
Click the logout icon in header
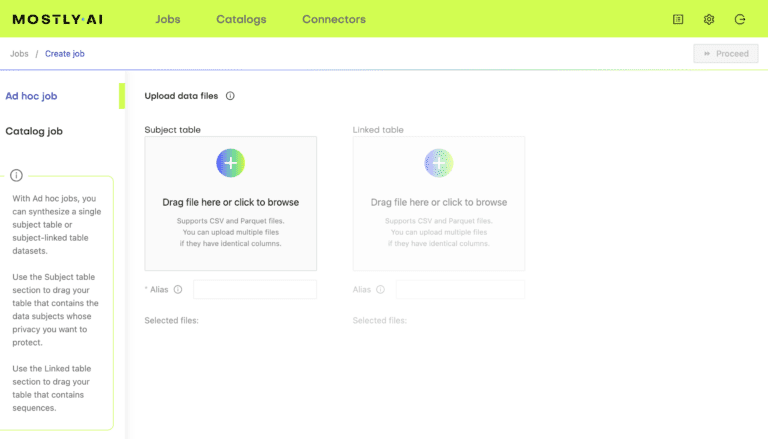coord(740,19)
